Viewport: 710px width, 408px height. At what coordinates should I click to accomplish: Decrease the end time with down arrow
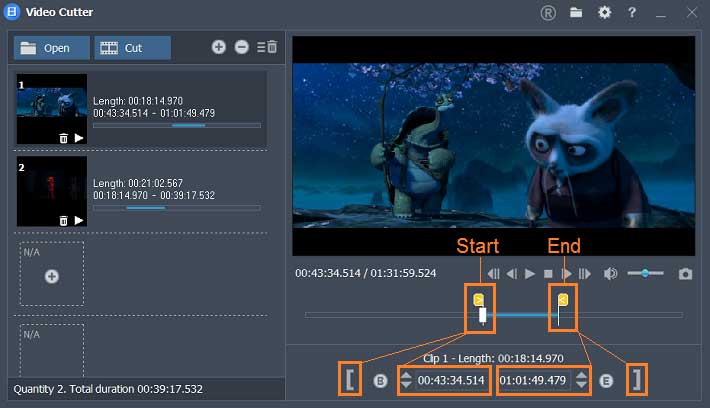[581, 384]
